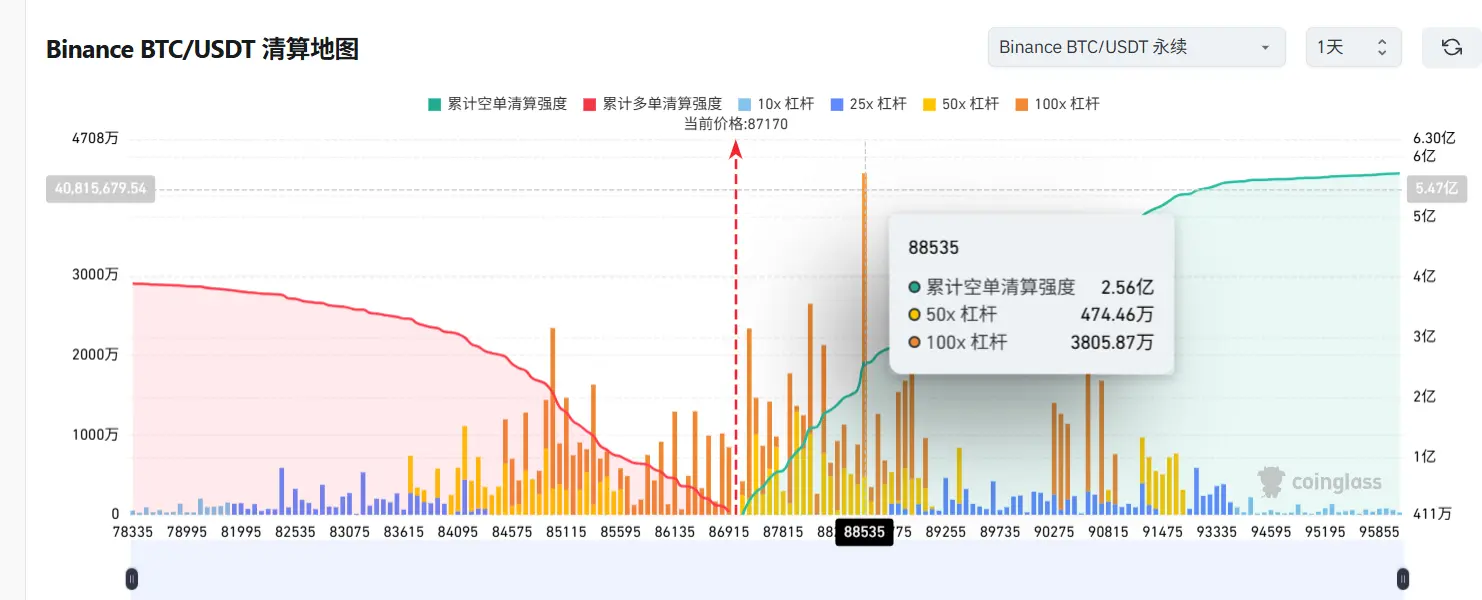Click the 4708万 left axis label

(97, 139)
